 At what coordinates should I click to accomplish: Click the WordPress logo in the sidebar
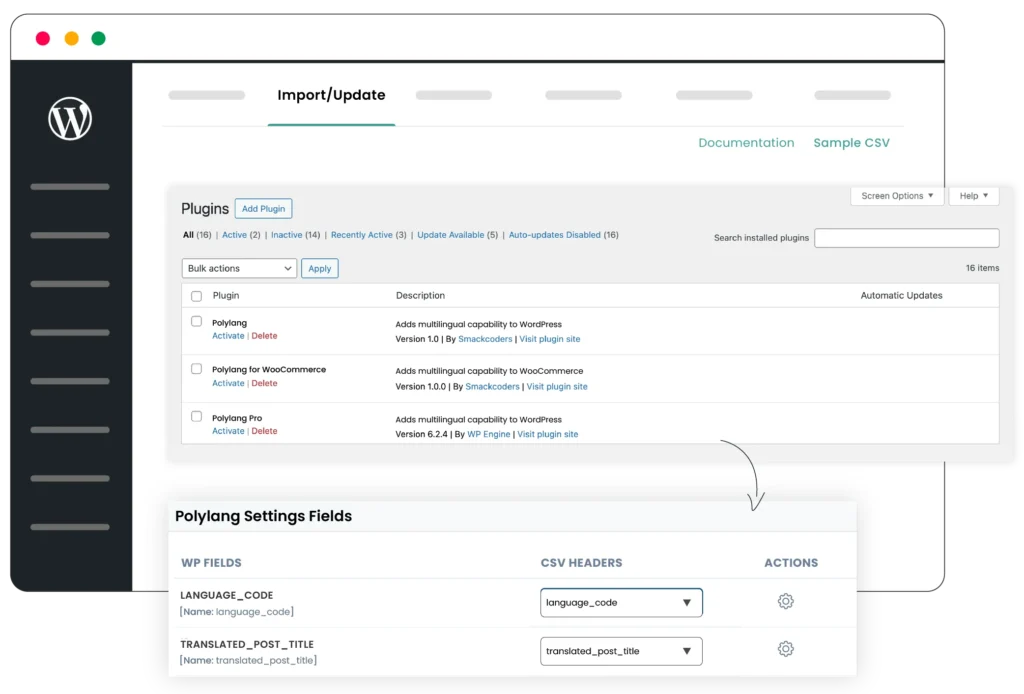pos(69,118)
